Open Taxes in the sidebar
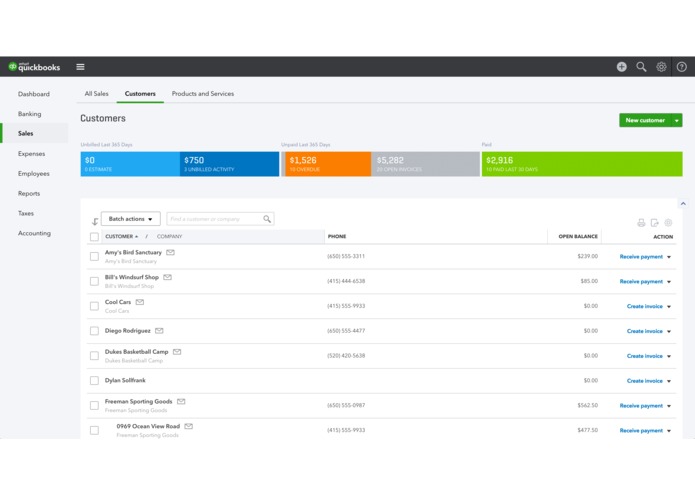695x494 pixels. [26, 214]
